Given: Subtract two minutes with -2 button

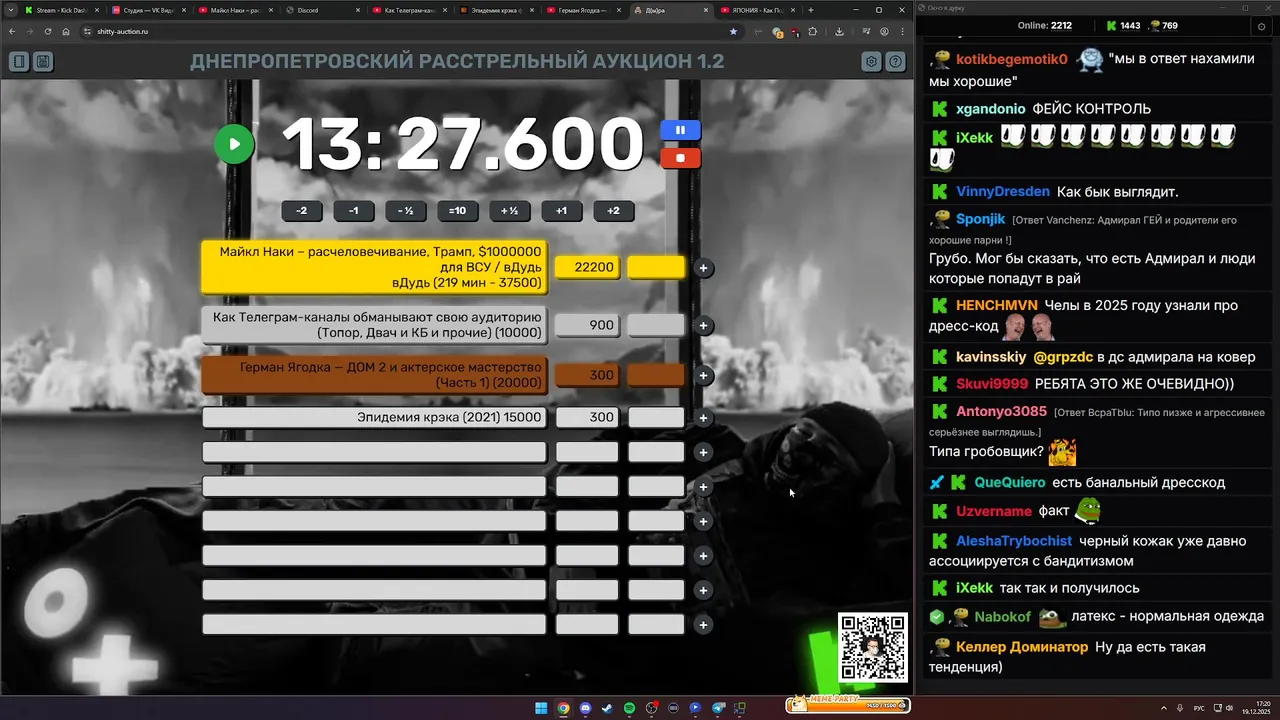Looking at the screenshot, I should tap(301, 211).
